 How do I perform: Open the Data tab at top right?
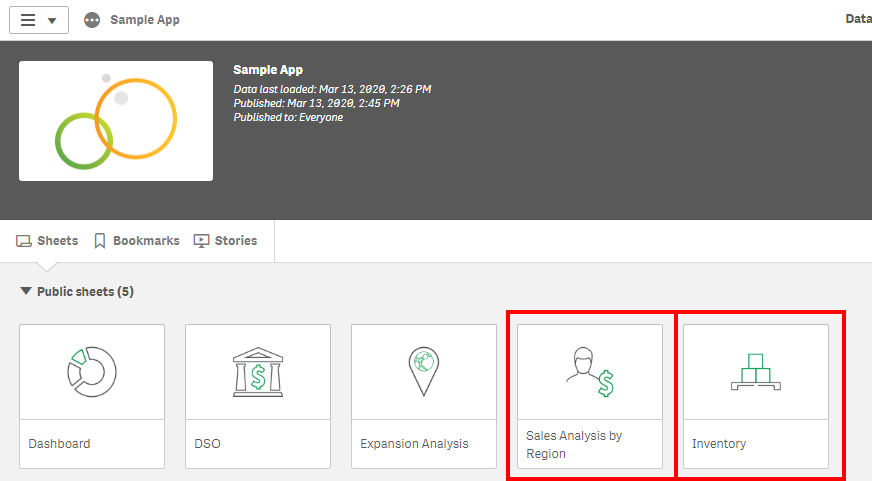858,19
